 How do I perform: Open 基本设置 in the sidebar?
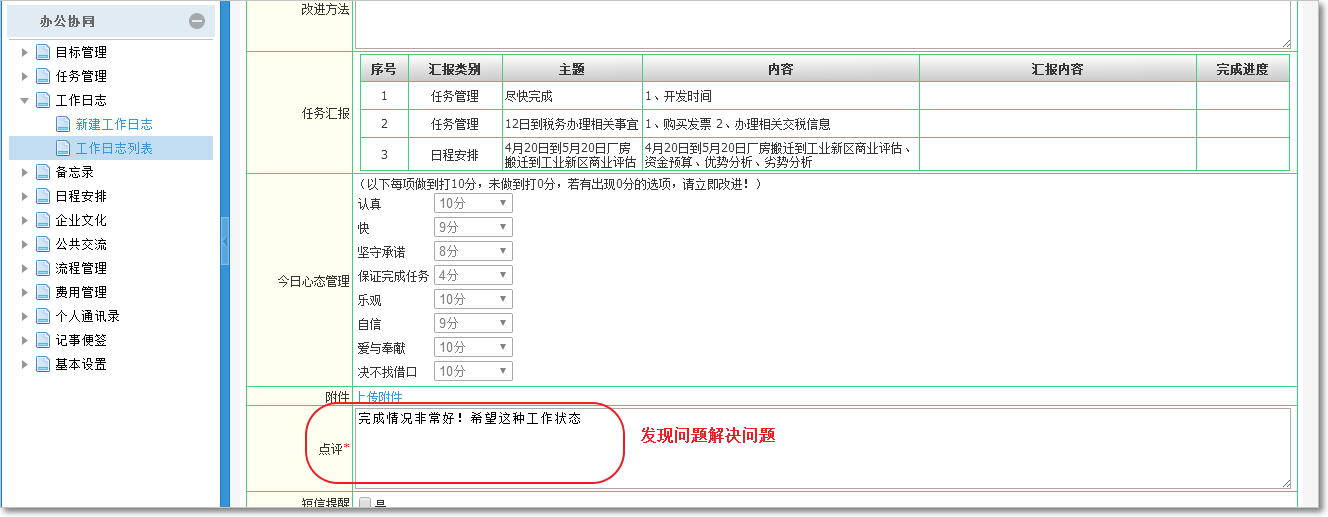tap(81, 364)
